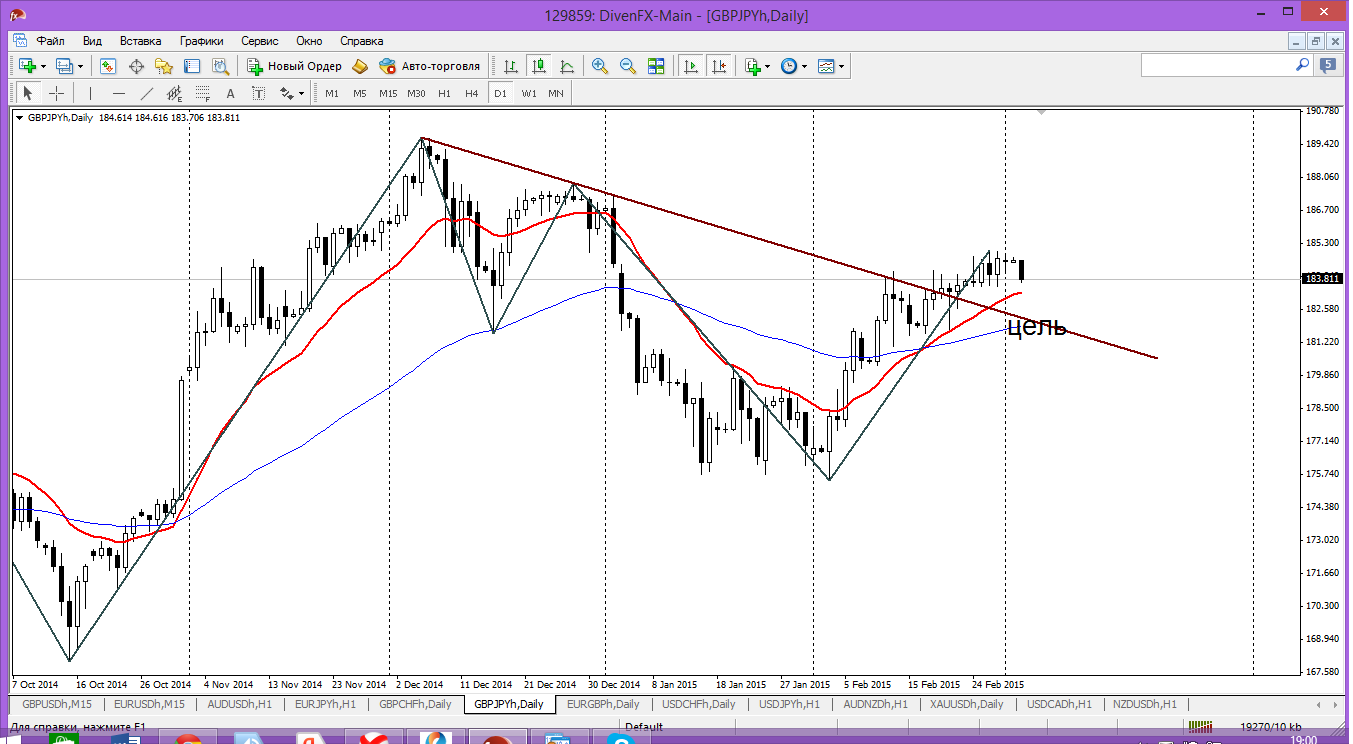Open the arrows drawing tool icon
This screenshot has width=1353, height=744.
click(x=287, y=93)
